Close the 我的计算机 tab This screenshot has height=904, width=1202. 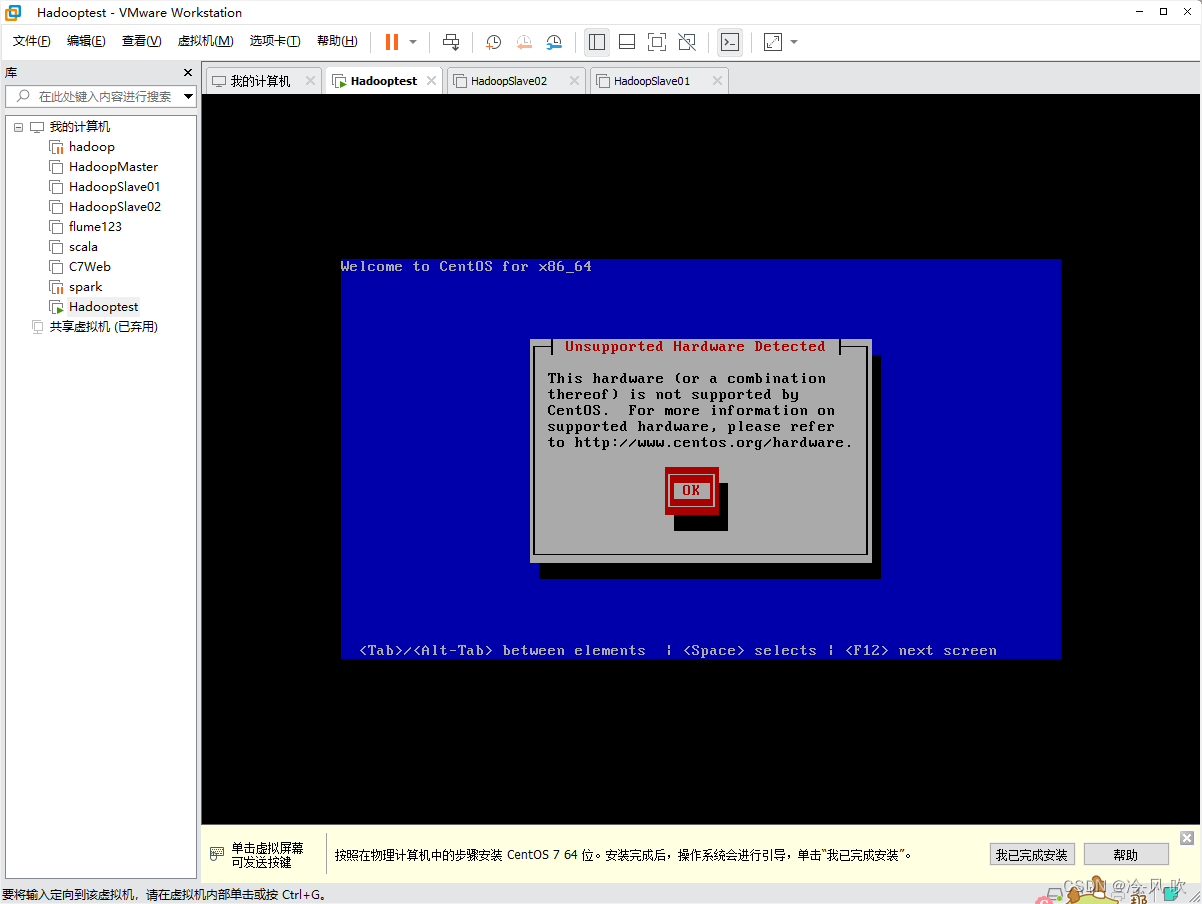coord(310,81)
